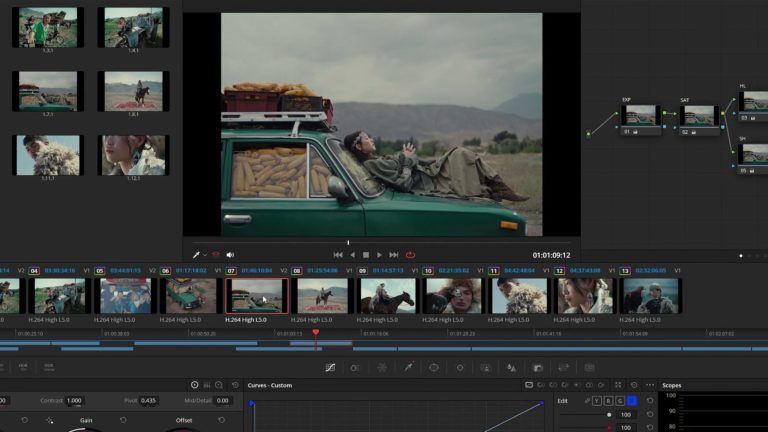Select Curves Custom mode icon
This screenshot has height=432, width=768.
pos(529,385)
